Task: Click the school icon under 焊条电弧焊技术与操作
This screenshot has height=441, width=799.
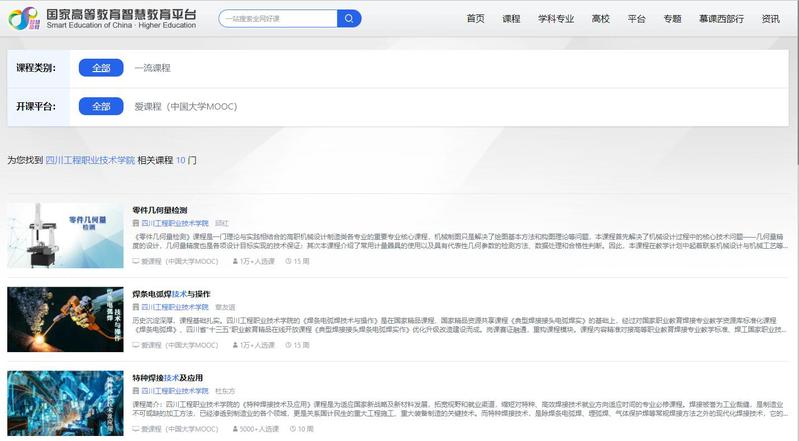Action: click(x=136, y=308)
